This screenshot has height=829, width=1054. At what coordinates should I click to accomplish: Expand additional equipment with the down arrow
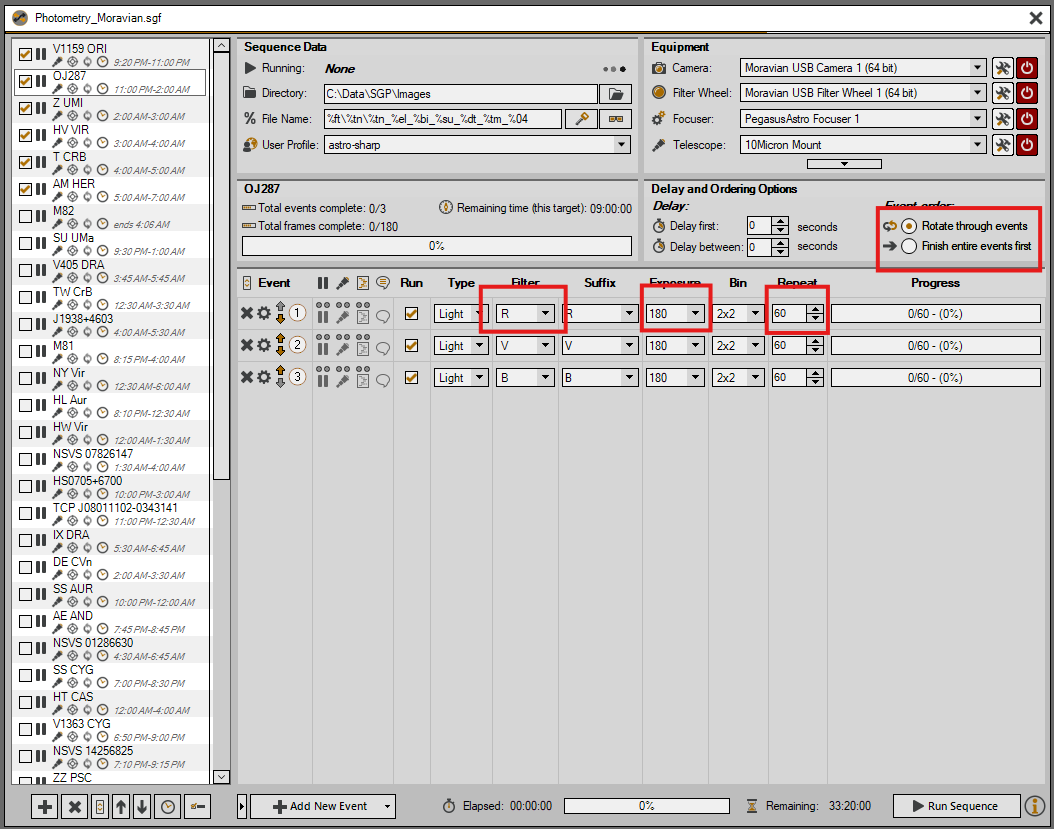tap(844, 164)
